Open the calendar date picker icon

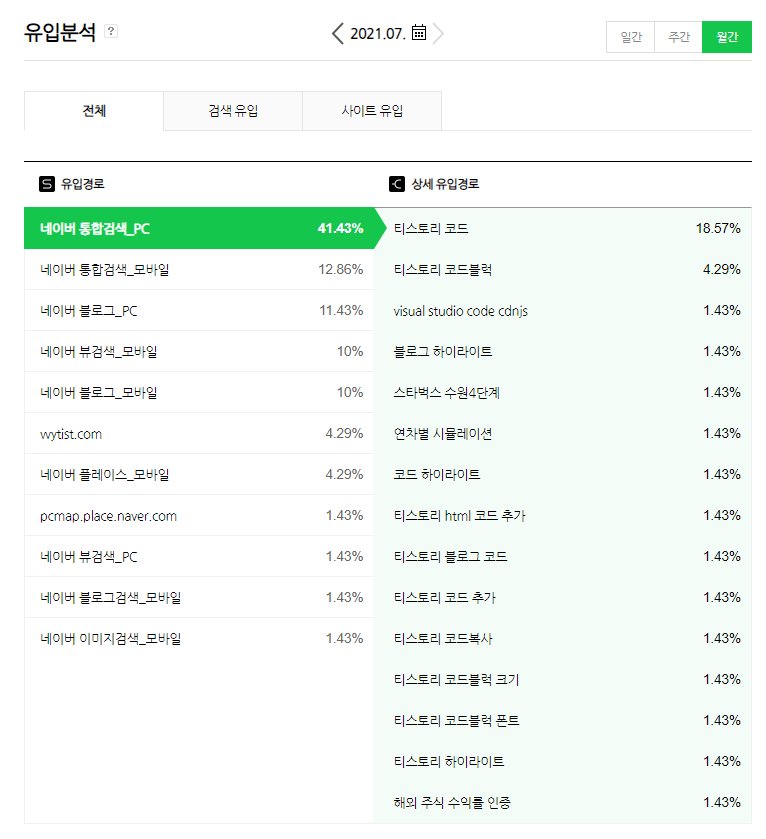[419, 33]
